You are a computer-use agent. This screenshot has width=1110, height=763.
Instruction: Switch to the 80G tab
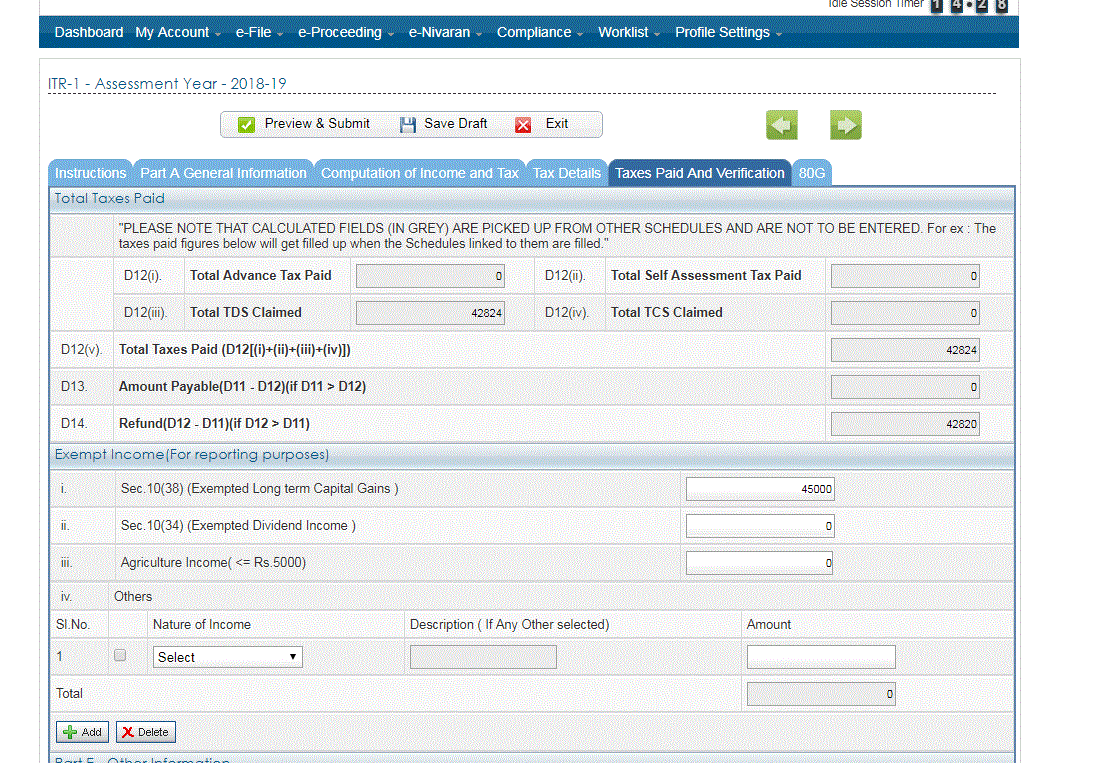coord(811,173)
